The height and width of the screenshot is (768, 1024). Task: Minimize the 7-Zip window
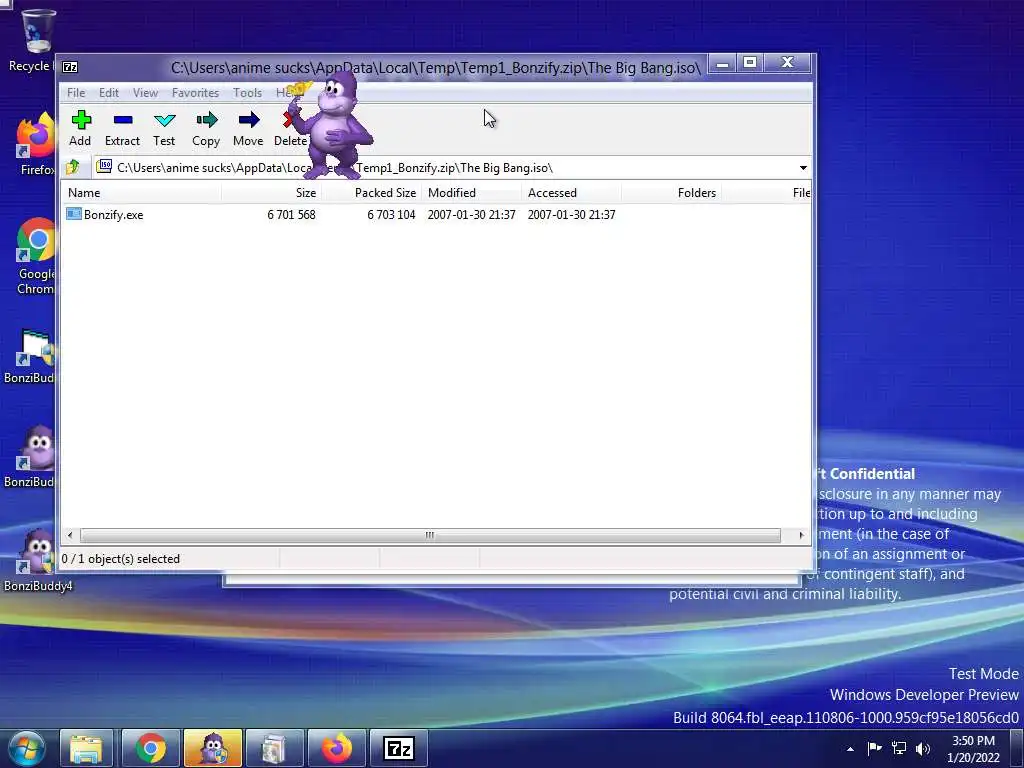point(722,63)
